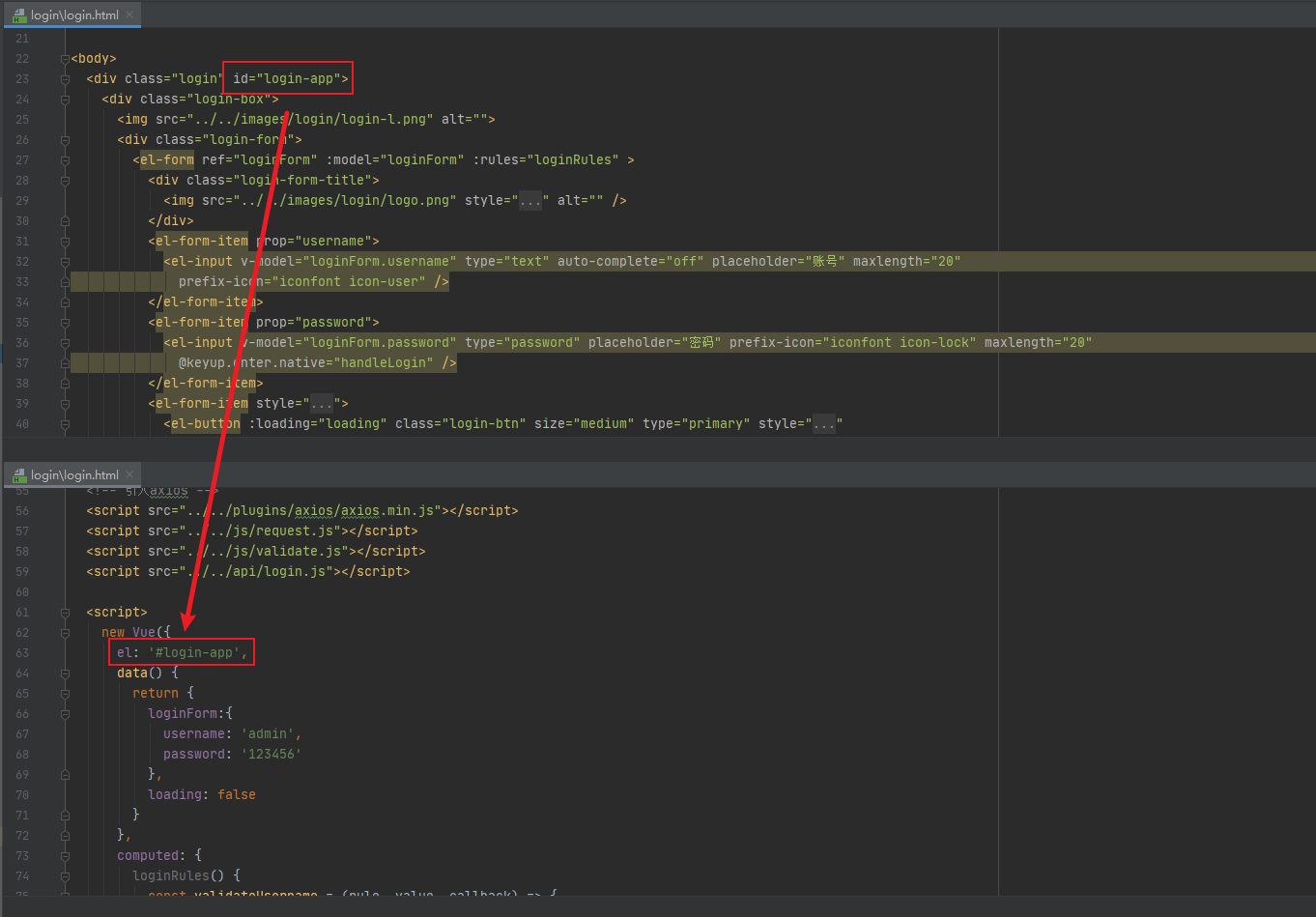Screen dimensions: 1316x917
Task: Click v-model loginForm.password value
Action: [x=380, y=343]
